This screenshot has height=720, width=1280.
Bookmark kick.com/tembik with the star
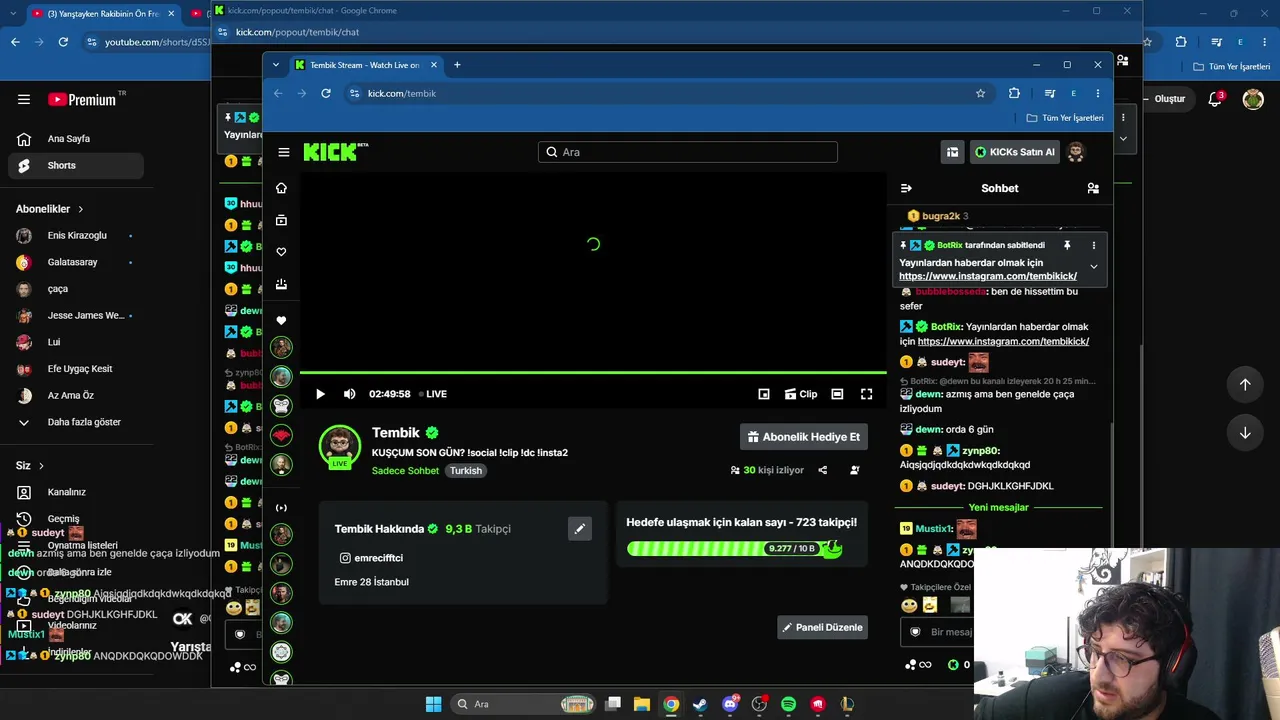[x=981, y=93]
